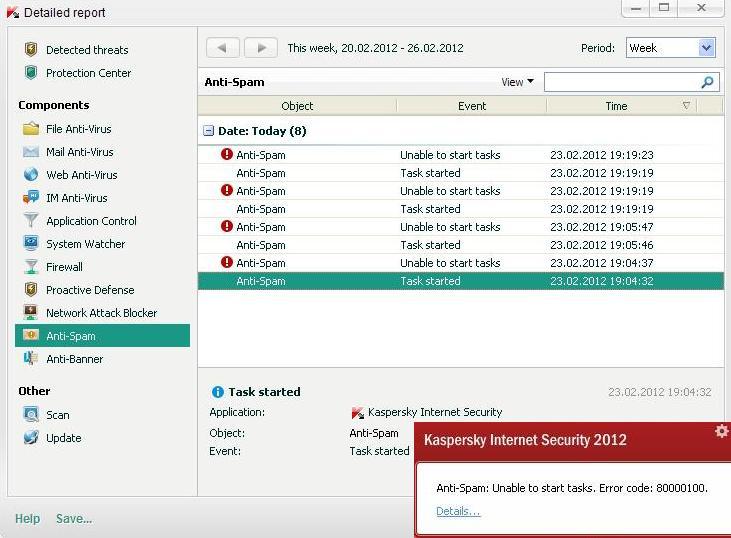Open the Help link
Viewport: 731px width, 538px height.
[28, 518]
